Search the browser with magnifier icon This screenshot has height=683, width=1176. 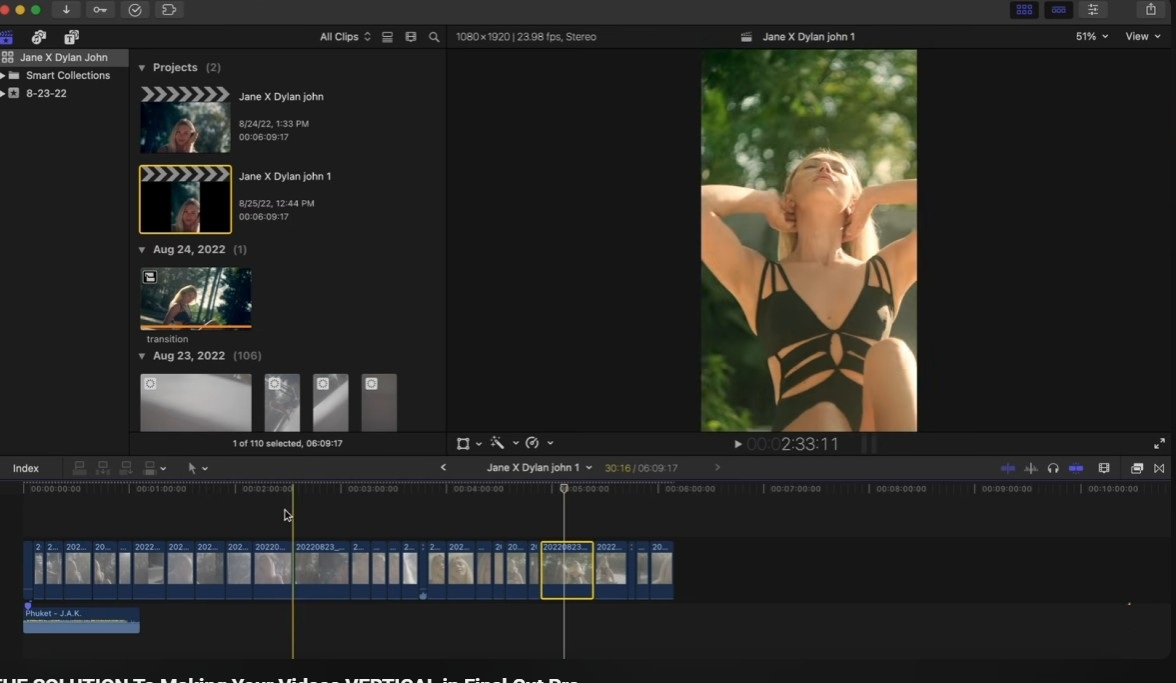point(434,37)
